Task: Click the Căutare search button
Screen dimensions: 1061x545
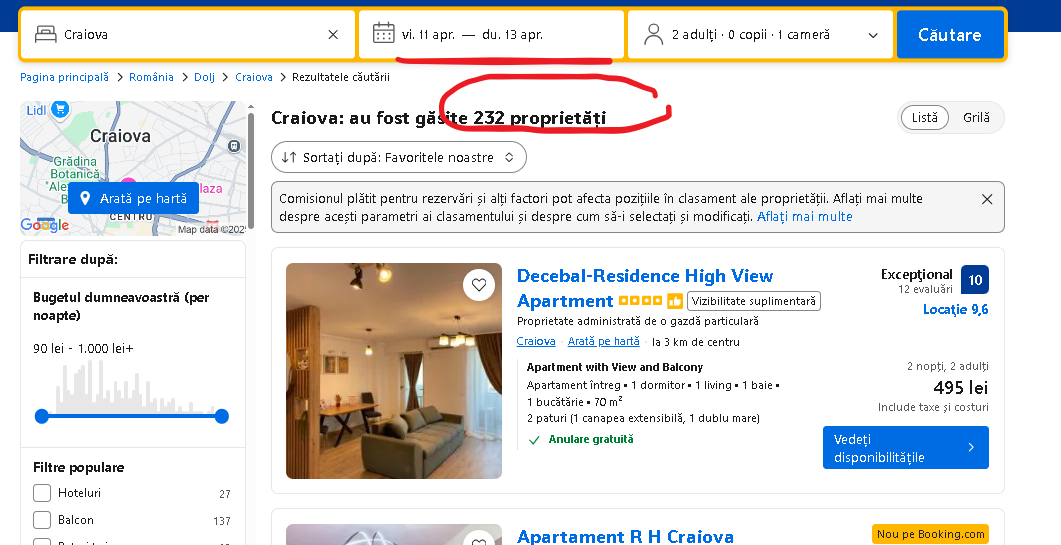Action: (950, 35)
